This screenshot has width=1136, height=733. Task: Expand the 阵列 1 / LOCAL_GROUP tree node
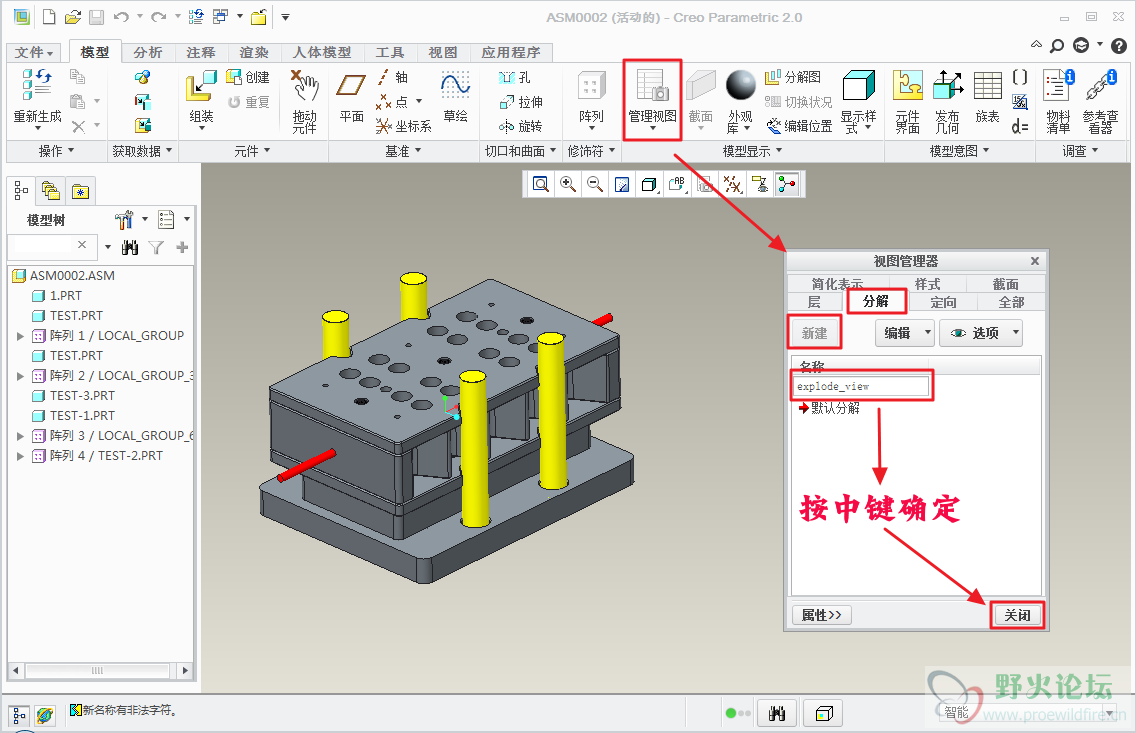pyautogui.click(x=20, y=336)
